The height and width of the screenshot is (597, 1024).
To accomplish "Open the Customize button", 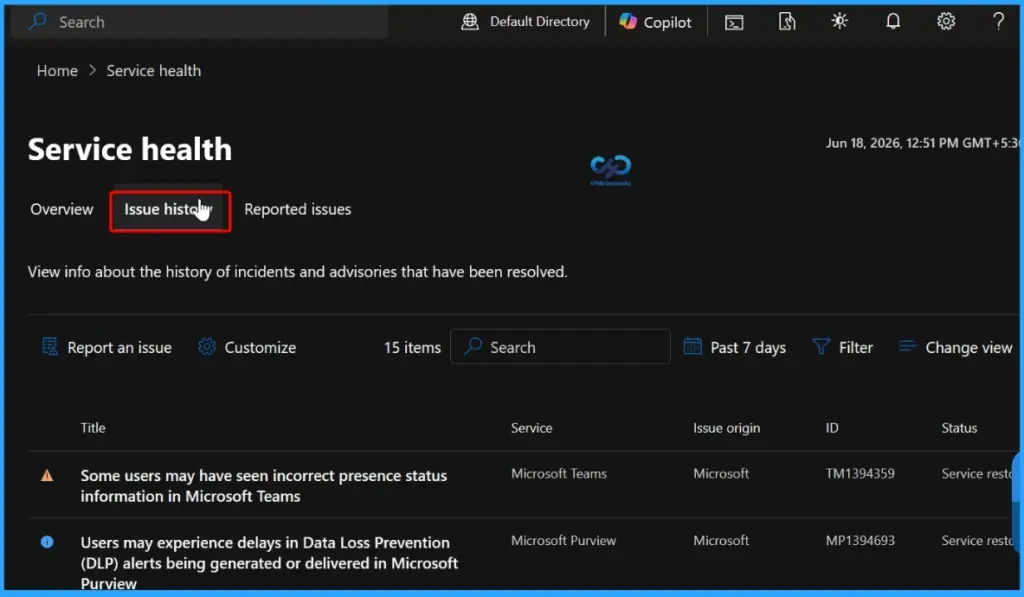I will tap(247, 347).
